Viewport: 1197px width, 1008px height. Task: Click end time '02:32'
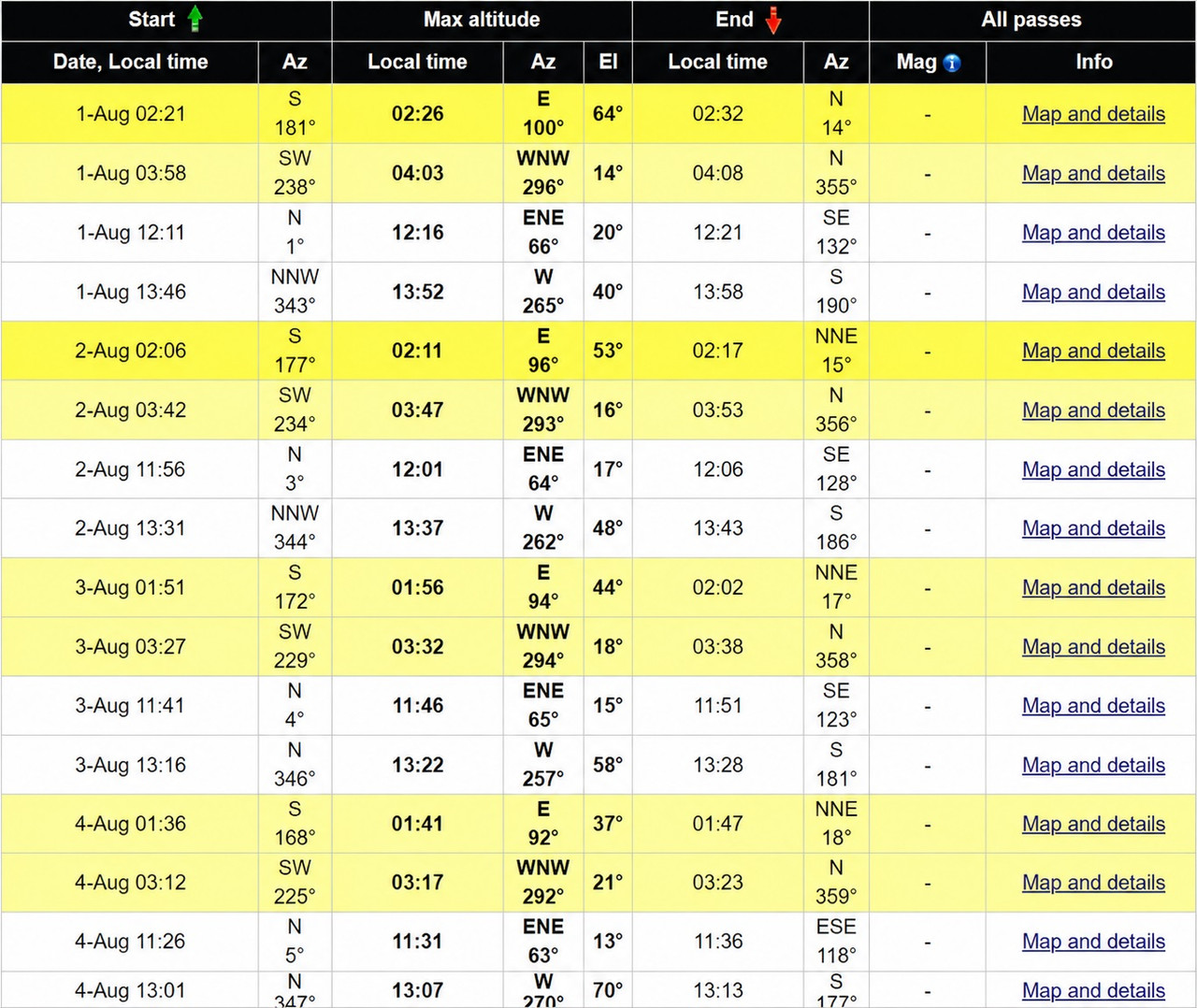point(717,114)
